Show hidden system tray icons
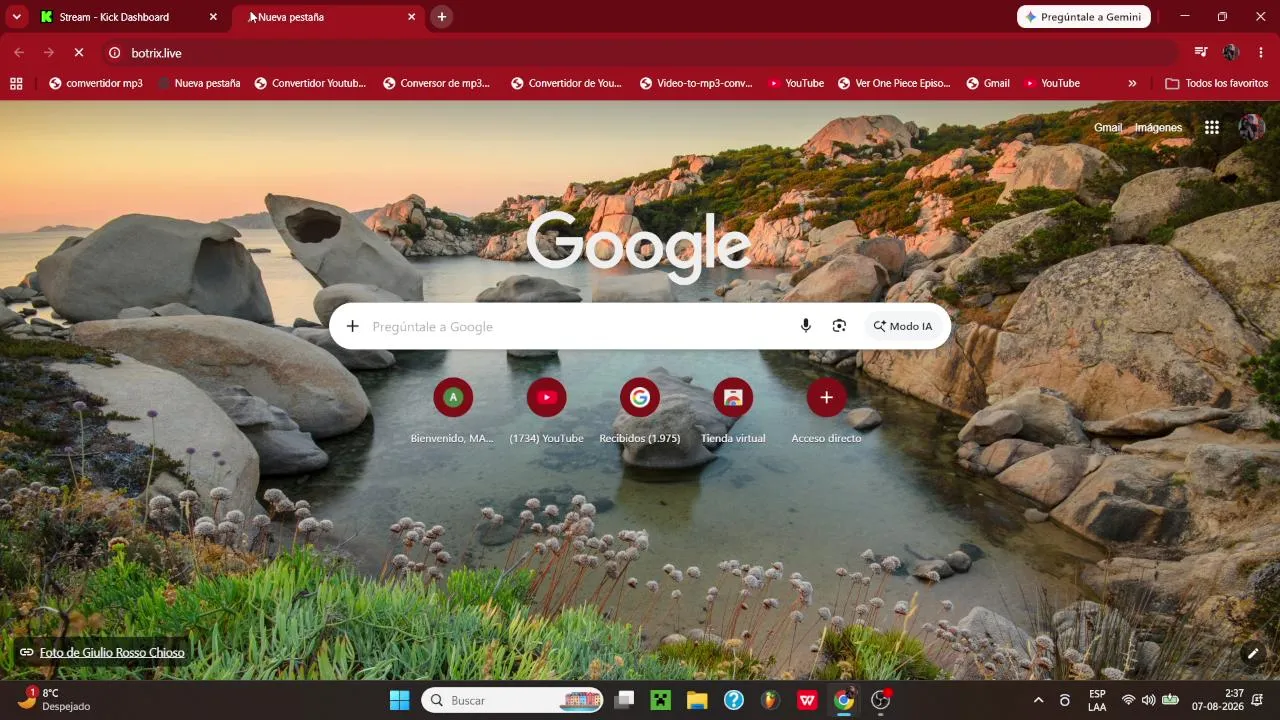This screenshot has width=1280, height=720. tap(1038, 700)
